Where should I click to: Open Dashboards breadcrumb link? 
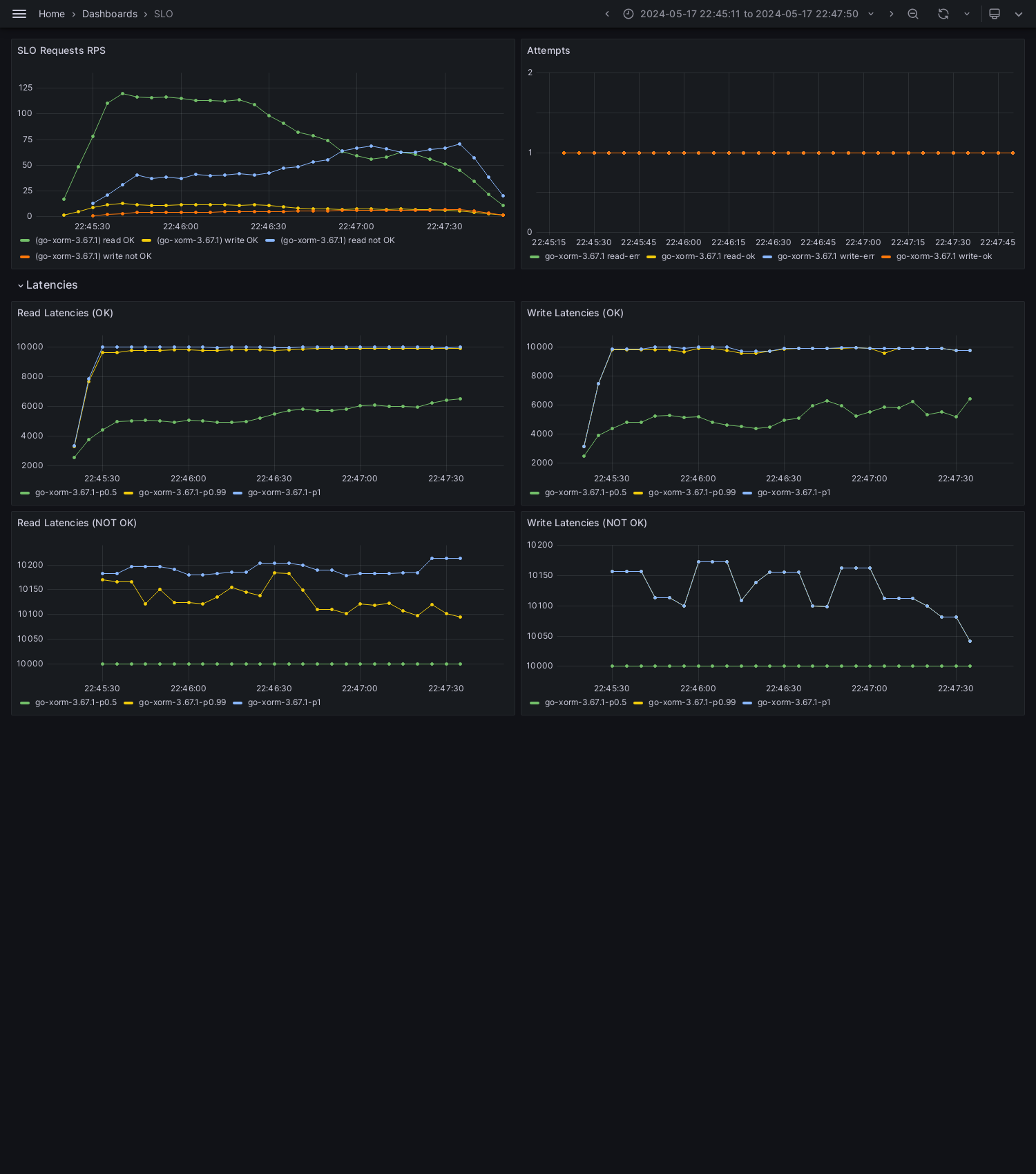point(110,14)
